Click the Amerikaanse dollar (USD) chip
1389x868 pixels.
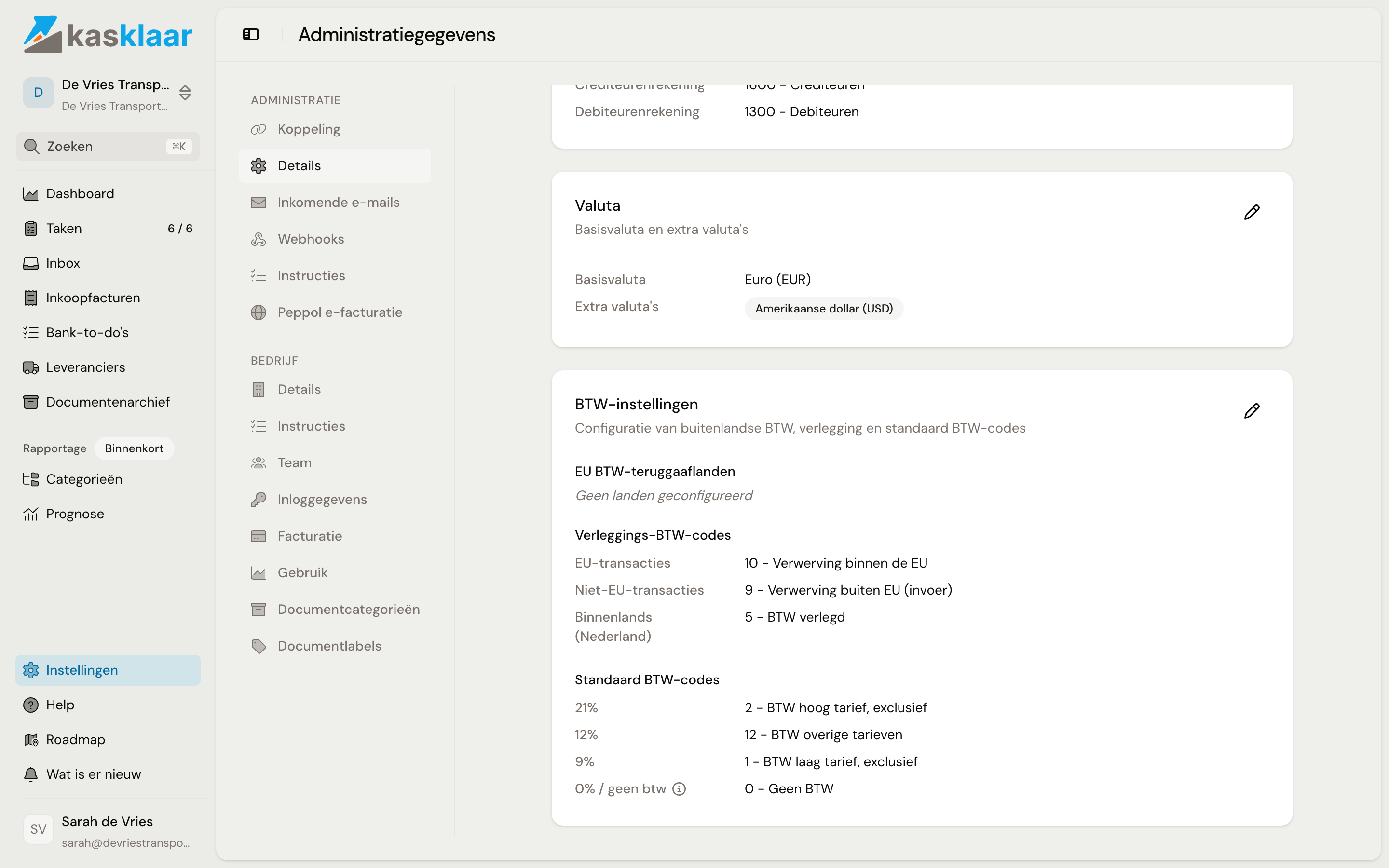(824, 309)
